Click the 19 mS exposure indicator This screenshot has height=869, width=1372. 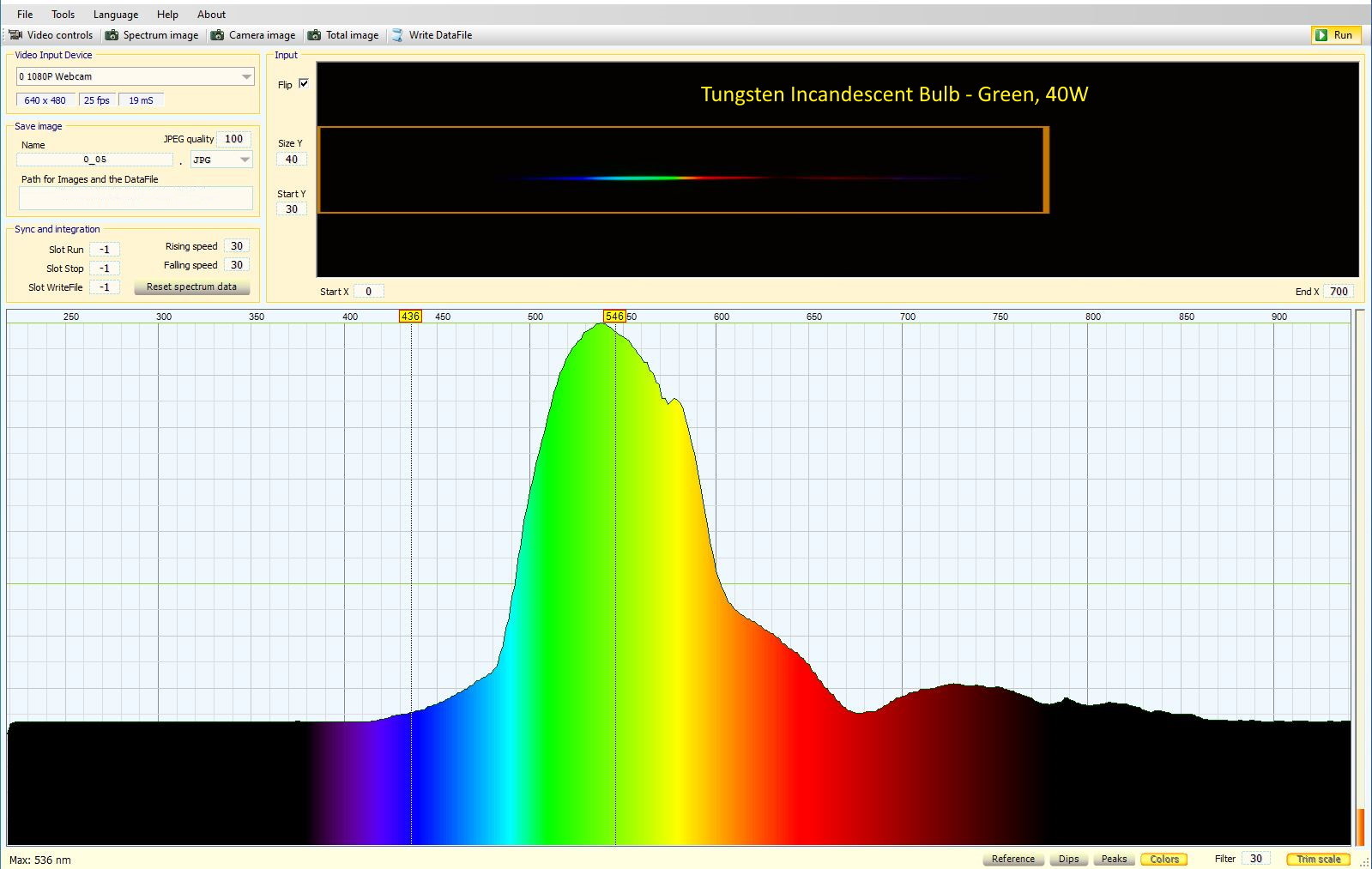point(141,100)
